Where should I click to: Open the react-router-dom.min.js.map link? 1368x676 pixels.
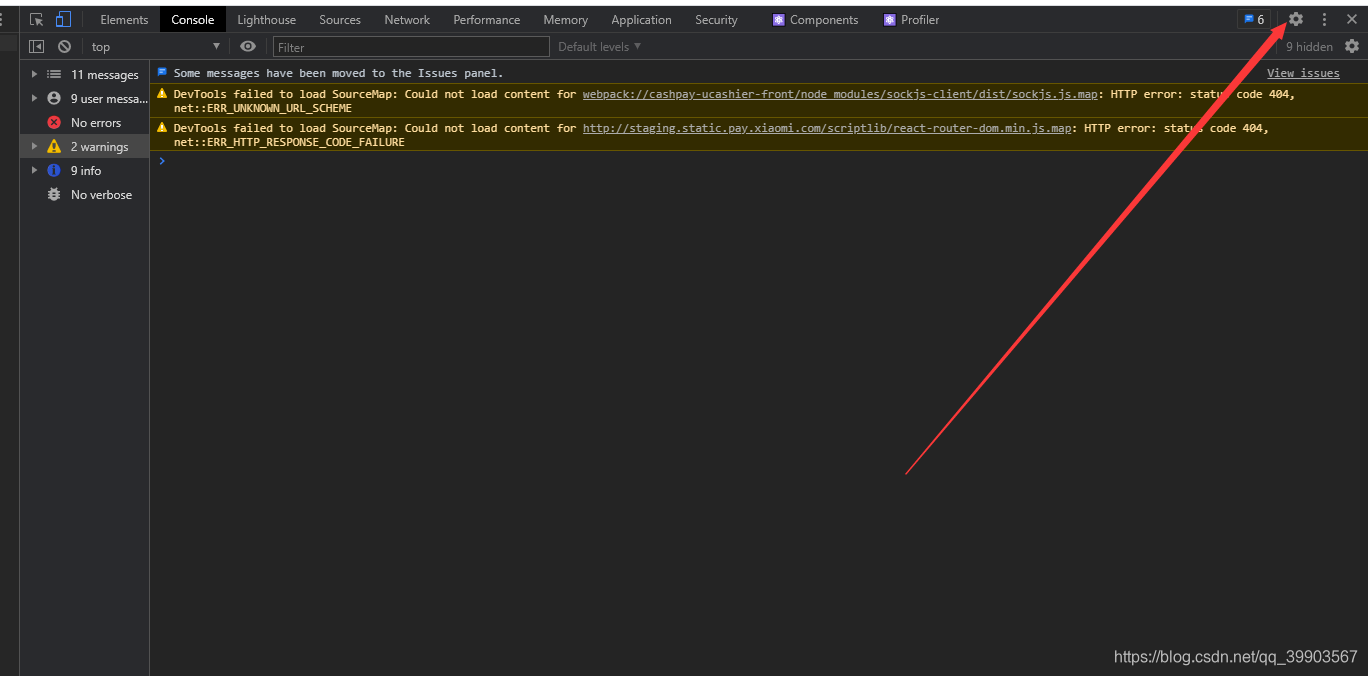tap(827, 128)
